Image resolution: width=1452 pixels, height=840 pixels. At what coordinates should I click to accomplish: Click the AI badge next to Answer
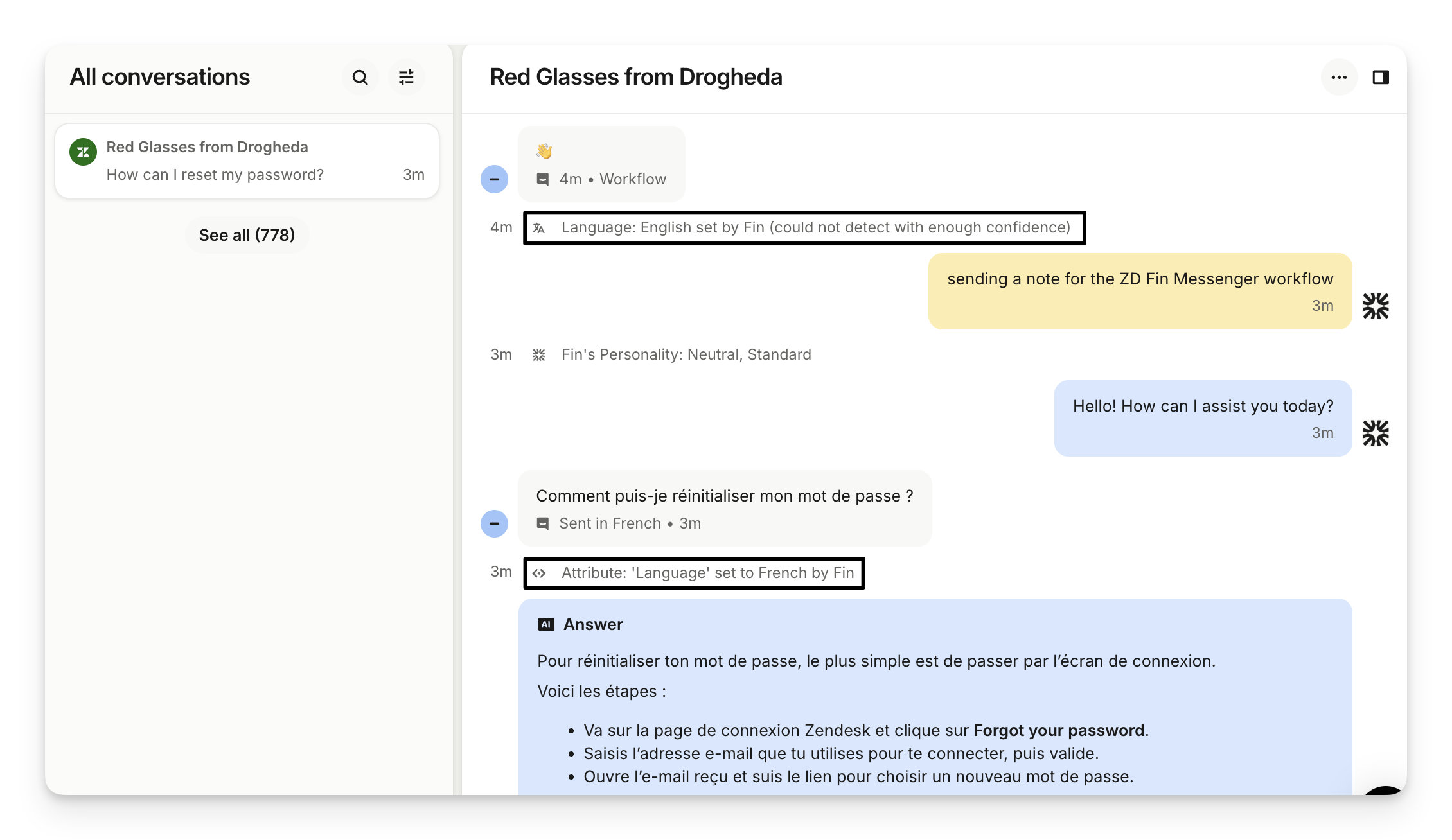(x=546, y=624)
